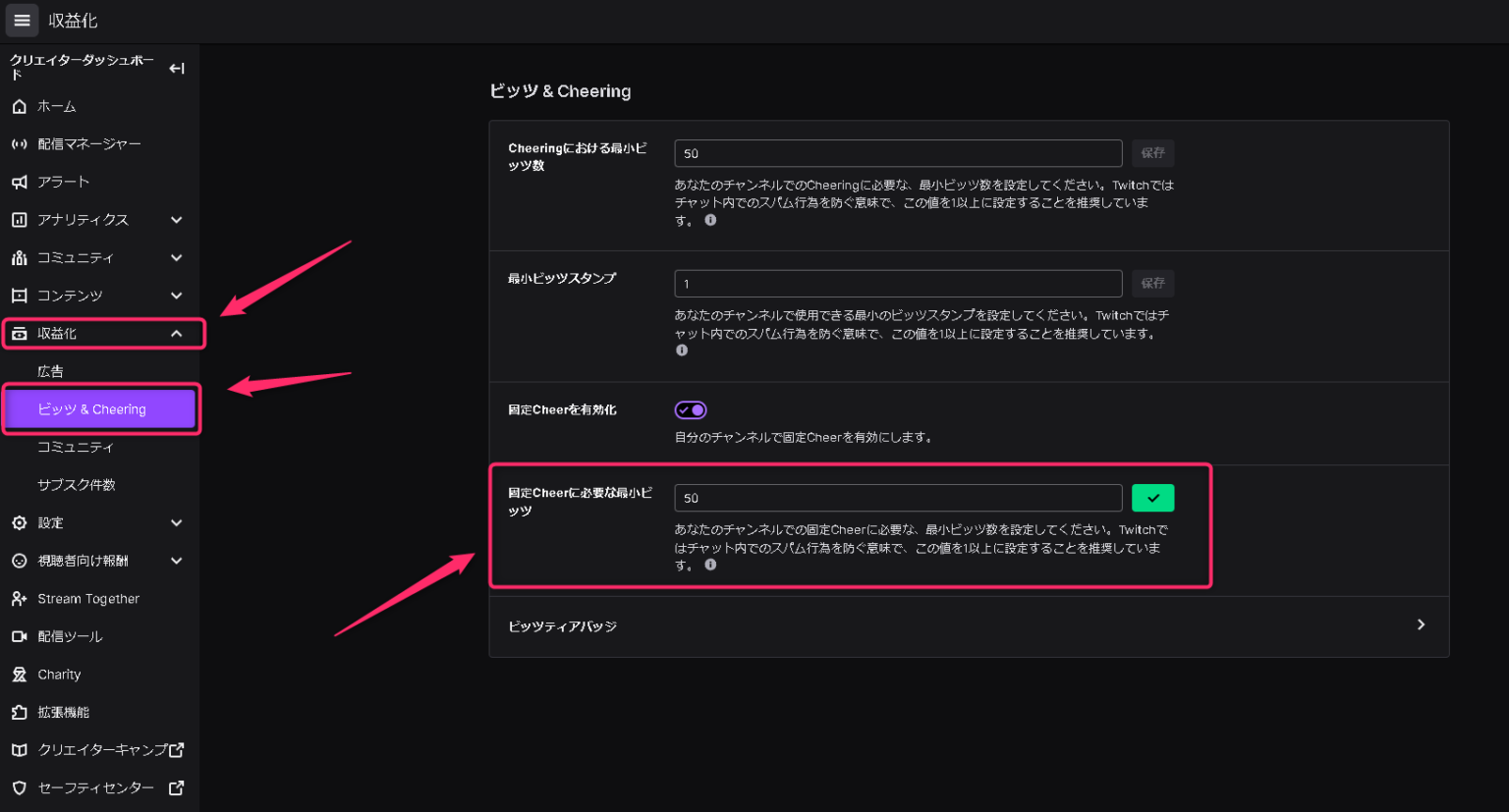Select the 配信マネージャー icon in the sidebar

[20, 143]
